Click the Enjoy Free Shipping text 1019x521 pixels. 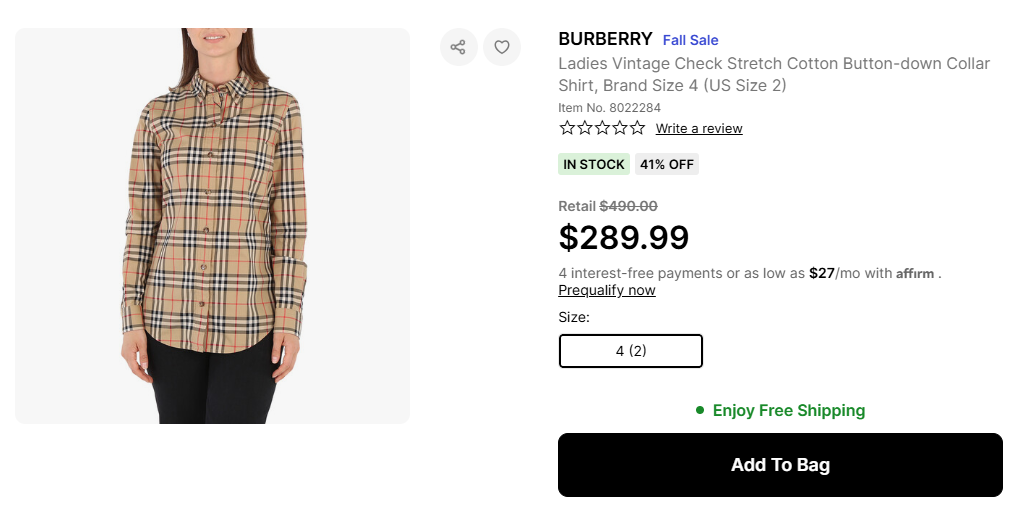pyautogui.click(x=788, y=410)
